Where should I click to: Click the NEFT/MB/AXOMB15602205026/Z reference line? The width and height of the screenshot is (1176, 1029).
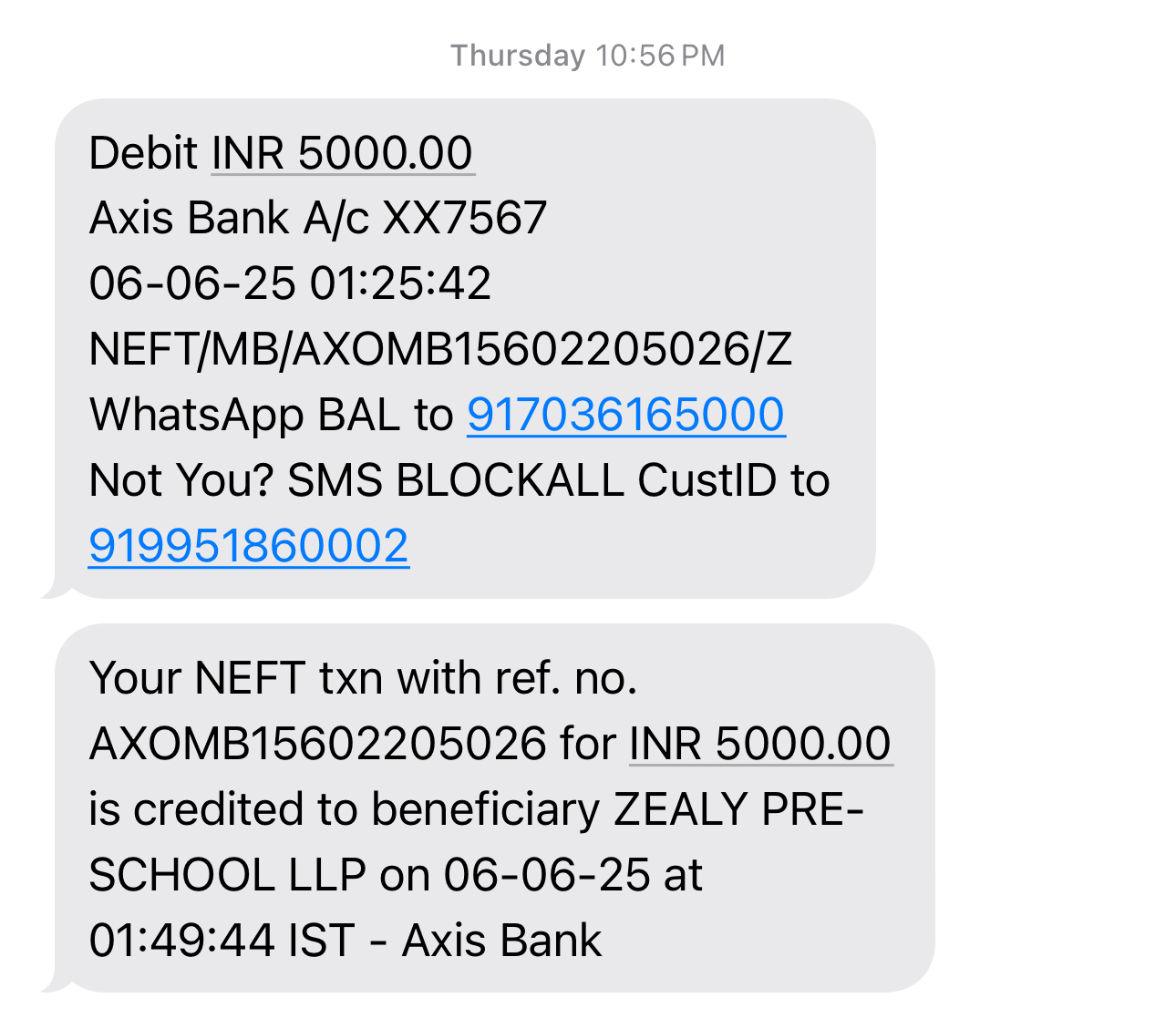click(x=440, y=349)
